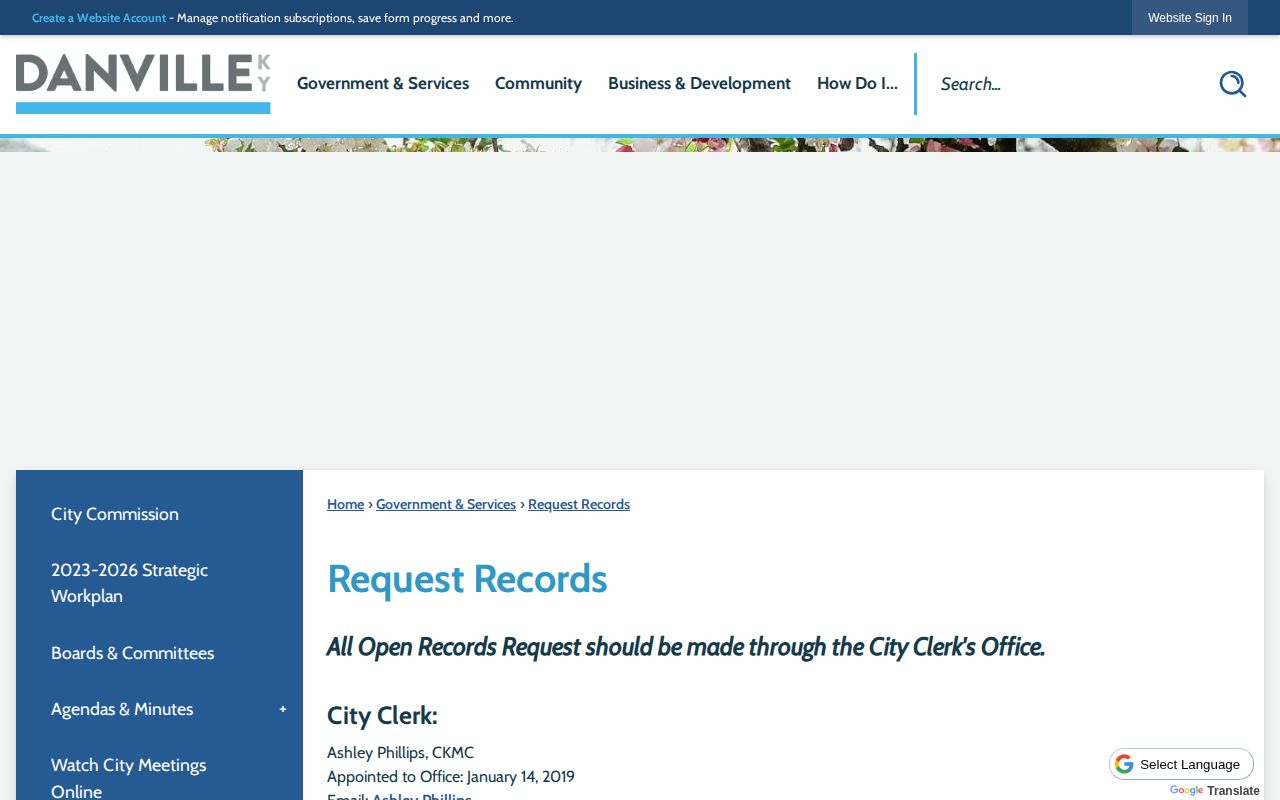This screenshot has height=800, width=1280.
Task: Click the Google G translate icon
Action: [x=1124, y=764]
